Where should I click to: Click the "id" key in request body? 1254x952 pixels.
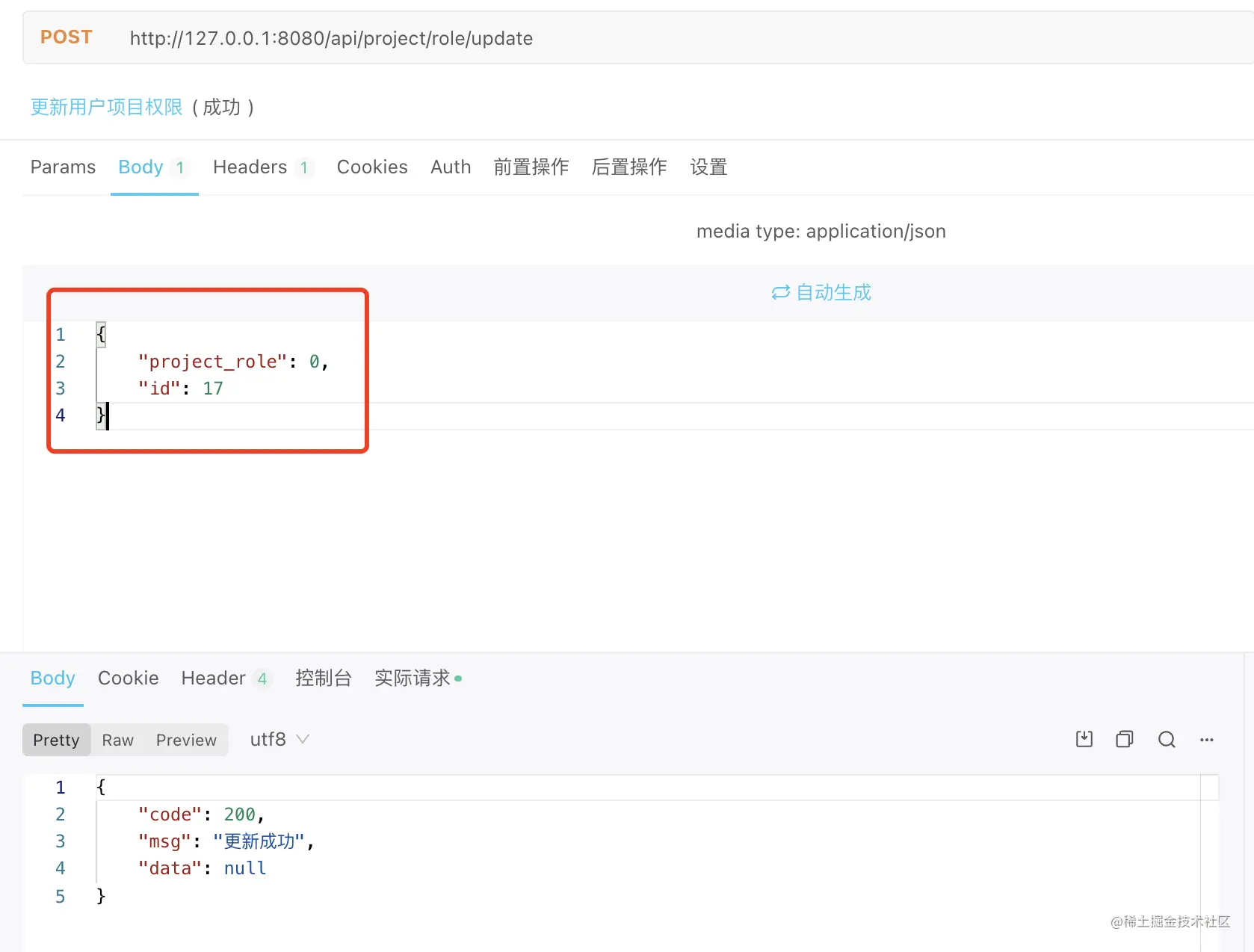click(x=159, y=389)
